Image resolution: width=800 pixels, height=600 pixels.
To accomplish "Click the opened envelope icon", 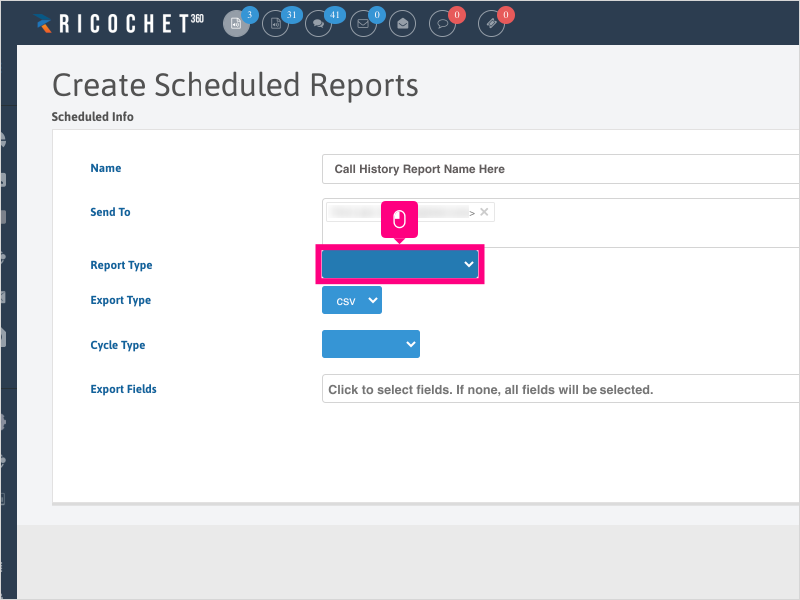I will tap(403, 23).
